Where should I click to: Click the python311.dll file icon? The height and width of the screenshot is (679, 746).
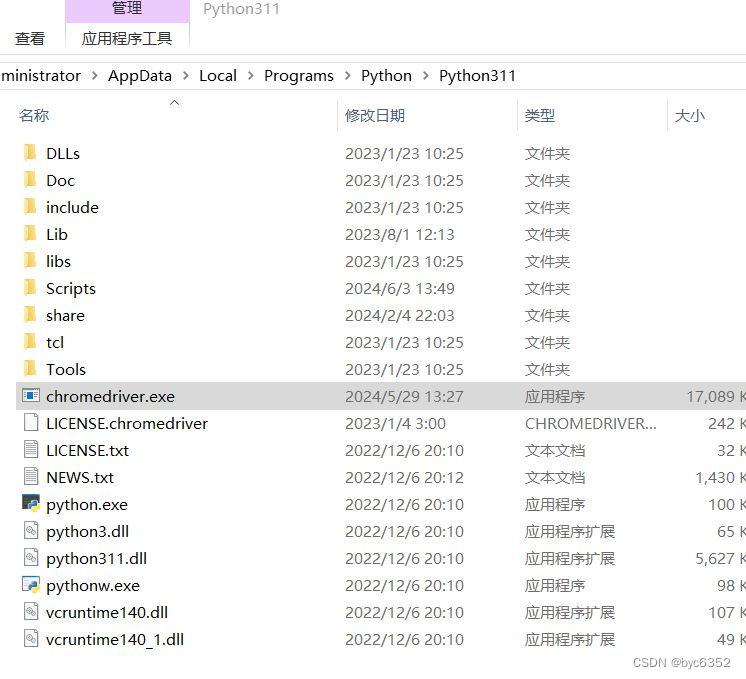(31, 558)
